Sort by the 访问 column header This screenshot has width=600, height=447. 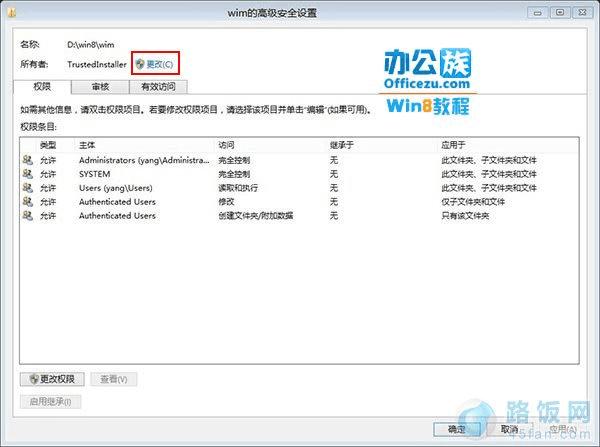coord(226,145)
